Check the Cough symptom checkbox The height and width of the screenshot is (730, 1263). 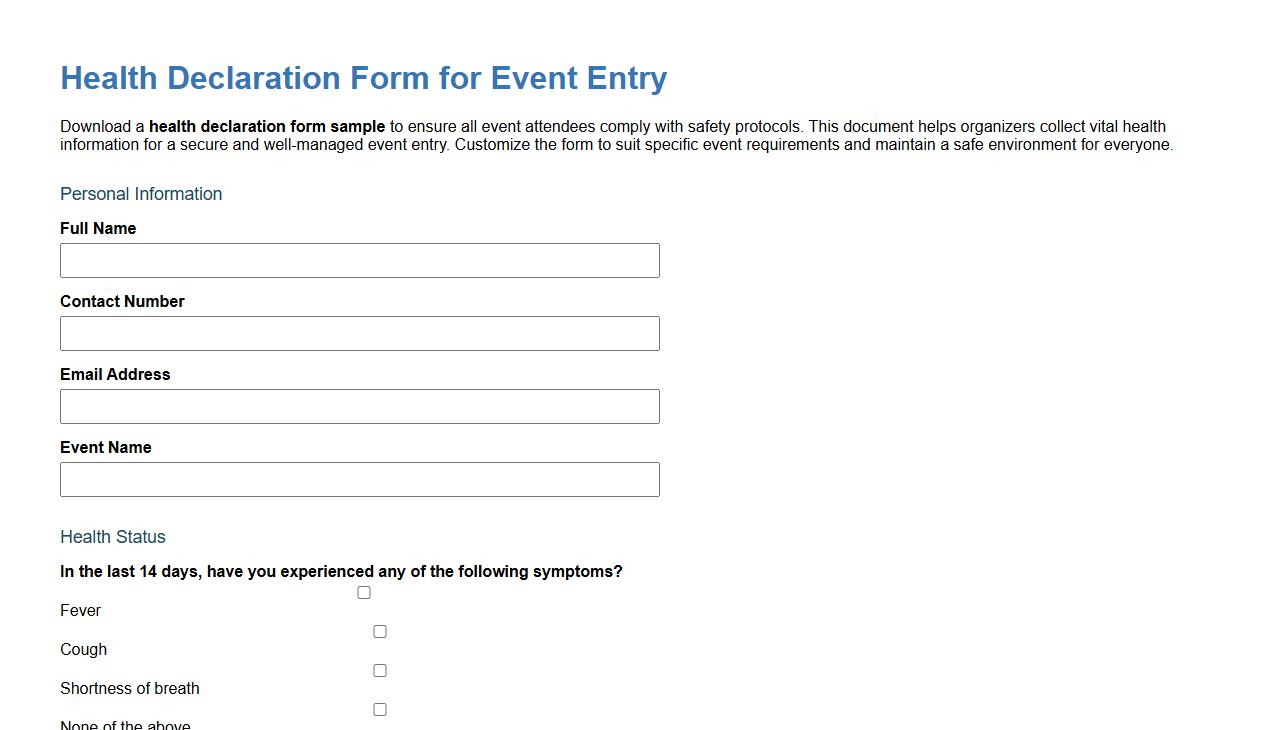(x=379, y=631)
